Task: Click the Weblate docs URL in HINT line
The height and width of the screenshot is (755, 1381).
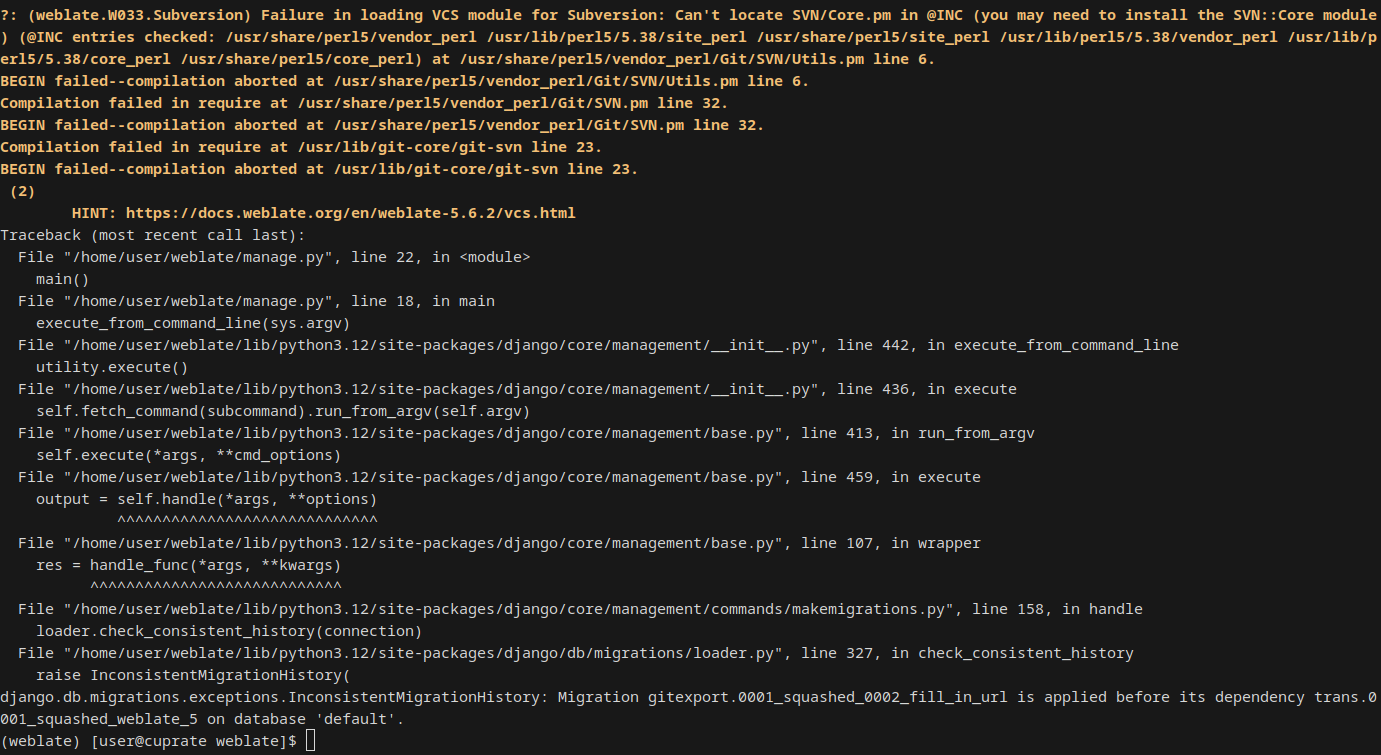Action: 350,213
